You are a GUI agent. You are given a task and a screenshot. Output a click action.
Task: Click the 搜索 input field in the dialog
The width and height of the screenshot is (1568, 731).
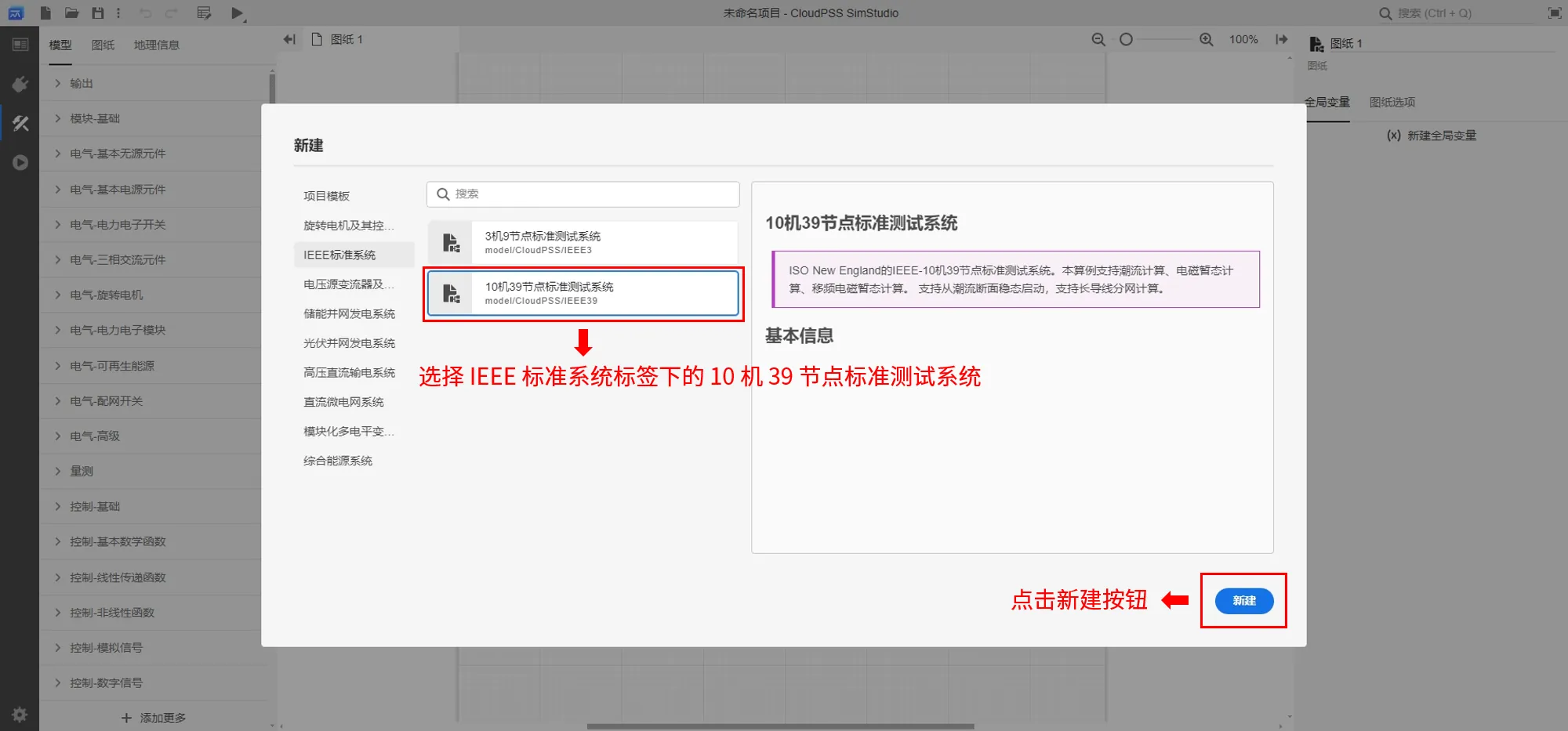582,194
